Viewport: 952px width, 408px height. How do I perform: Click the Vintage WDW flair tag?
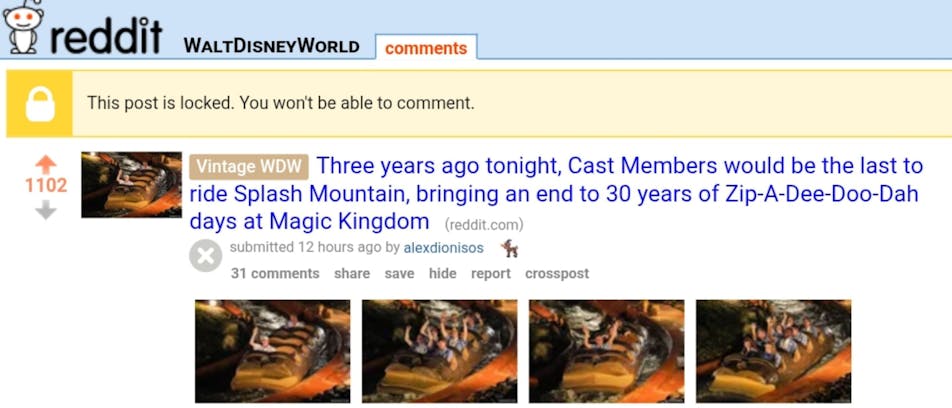(x=249, y=166)
